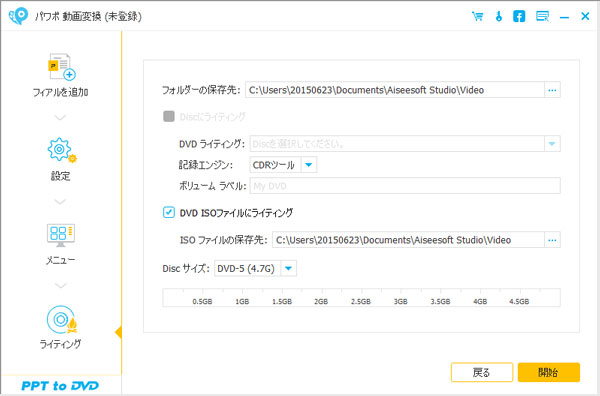Open the feedback message icon
The width and height of the screenshot is (600, 396).
click(542, 16)
